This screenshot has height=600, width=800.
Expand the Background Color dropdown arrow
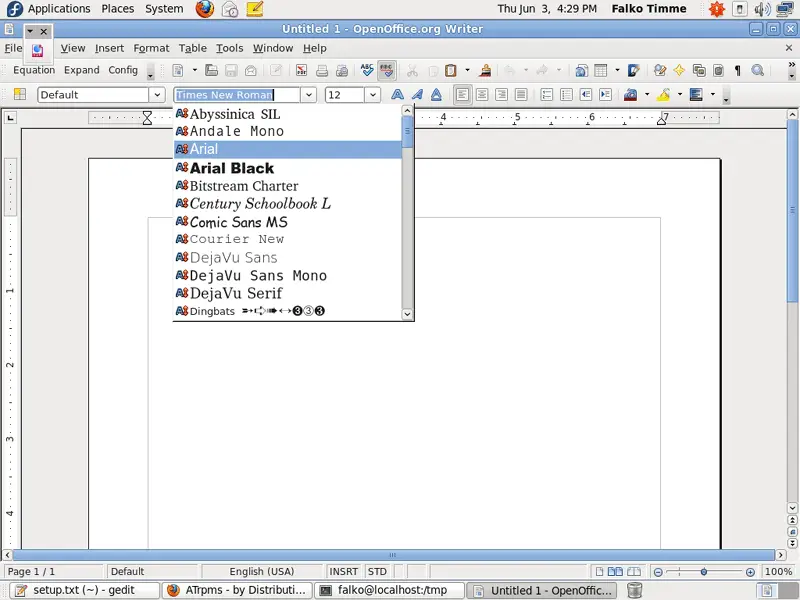coord(712,95)
